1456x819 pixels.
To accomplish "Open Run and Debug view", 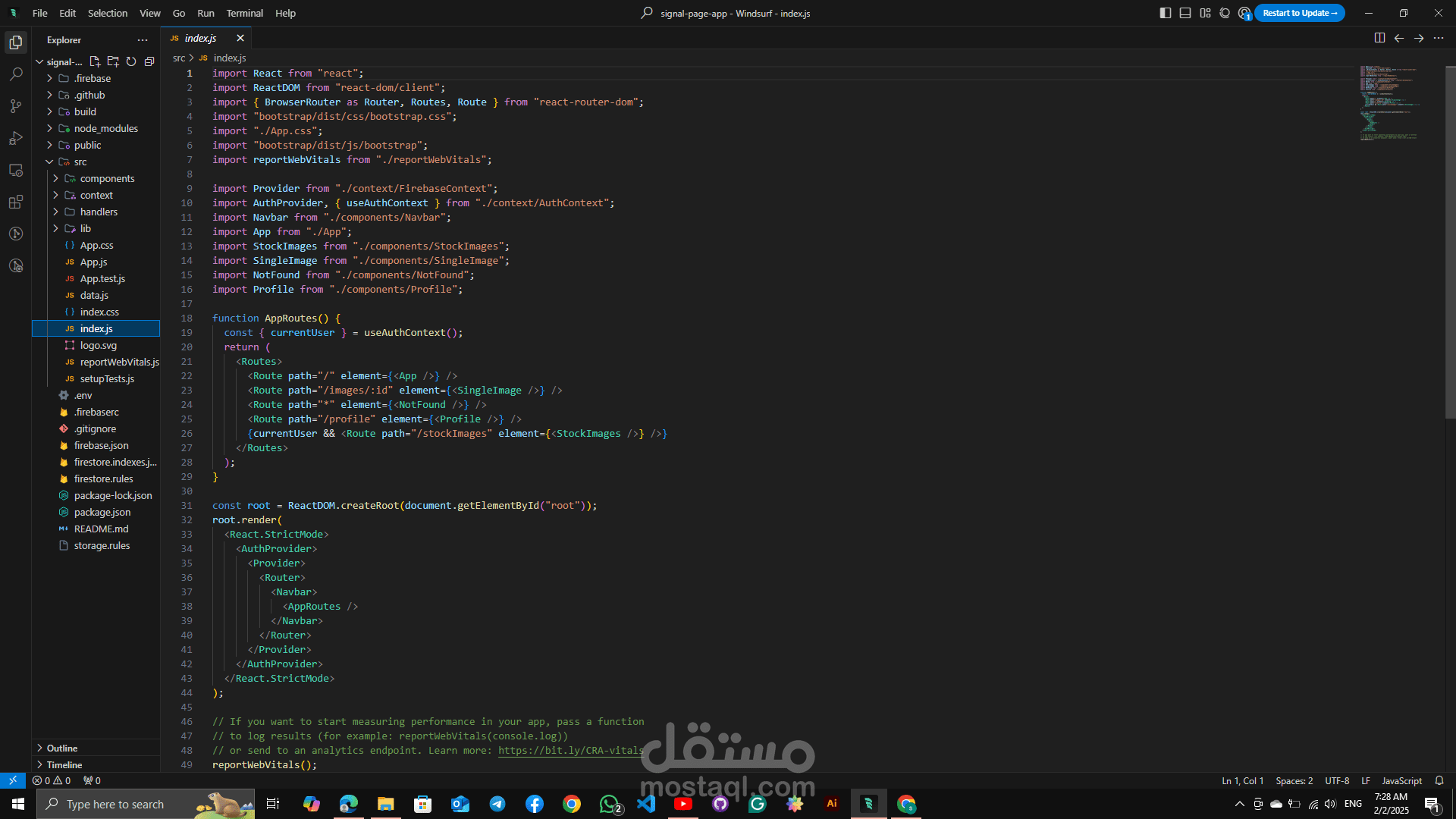I will (16, 138).
